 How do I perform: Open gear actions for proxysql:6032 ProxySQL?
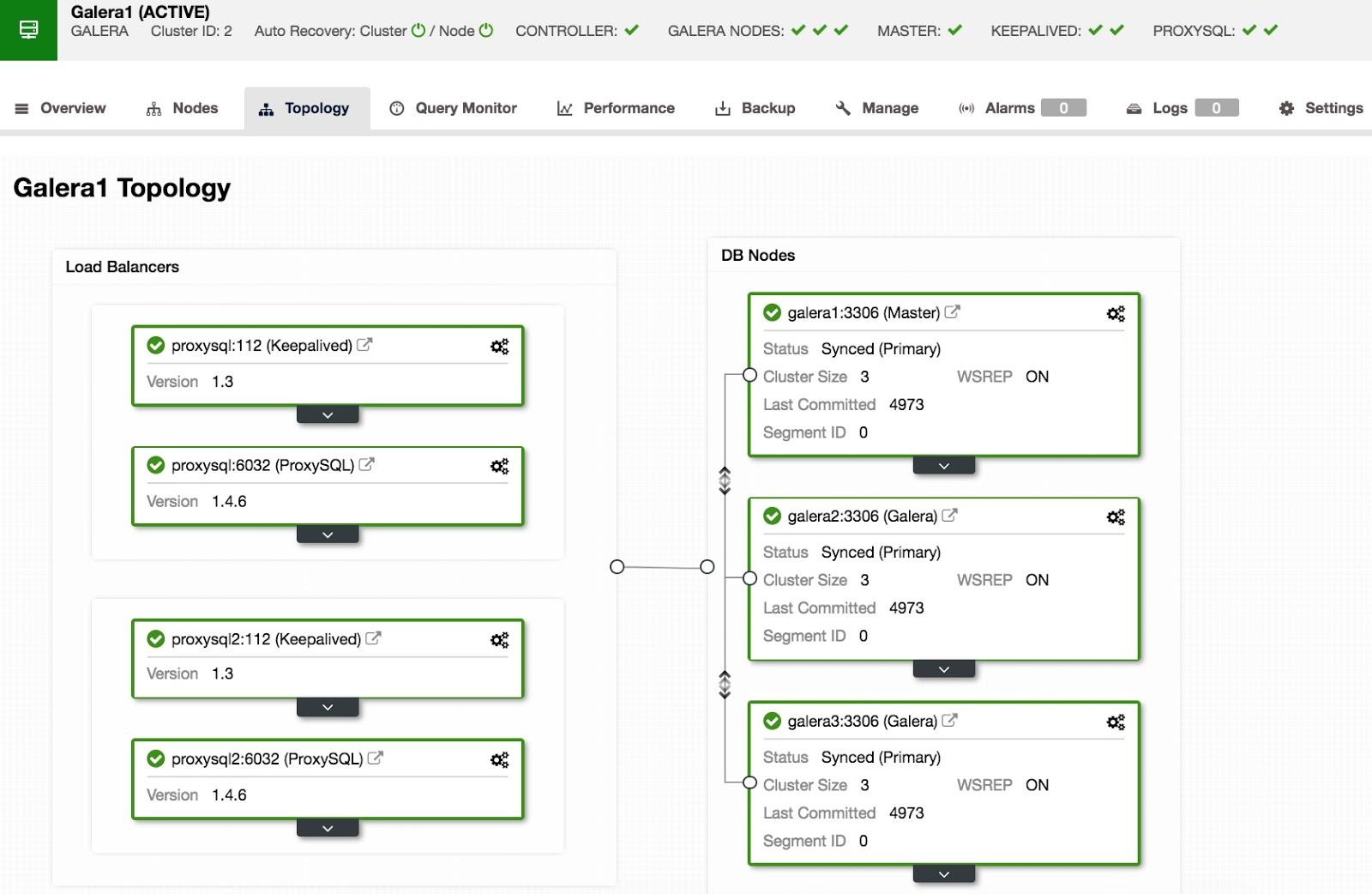(x=499, y=466)
